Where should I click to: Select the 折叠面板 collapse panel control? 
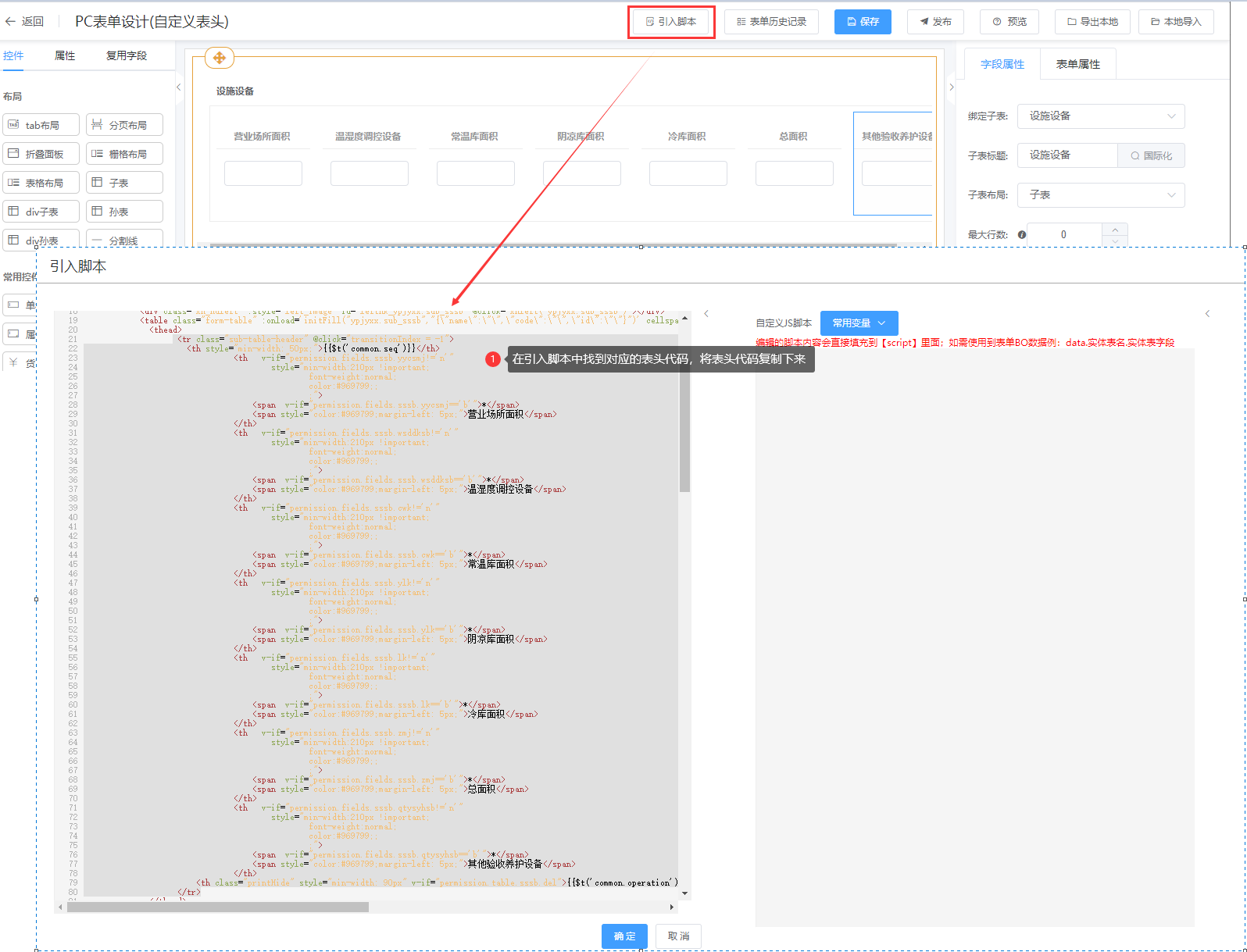pyautogui.click(x=41, y=154)
